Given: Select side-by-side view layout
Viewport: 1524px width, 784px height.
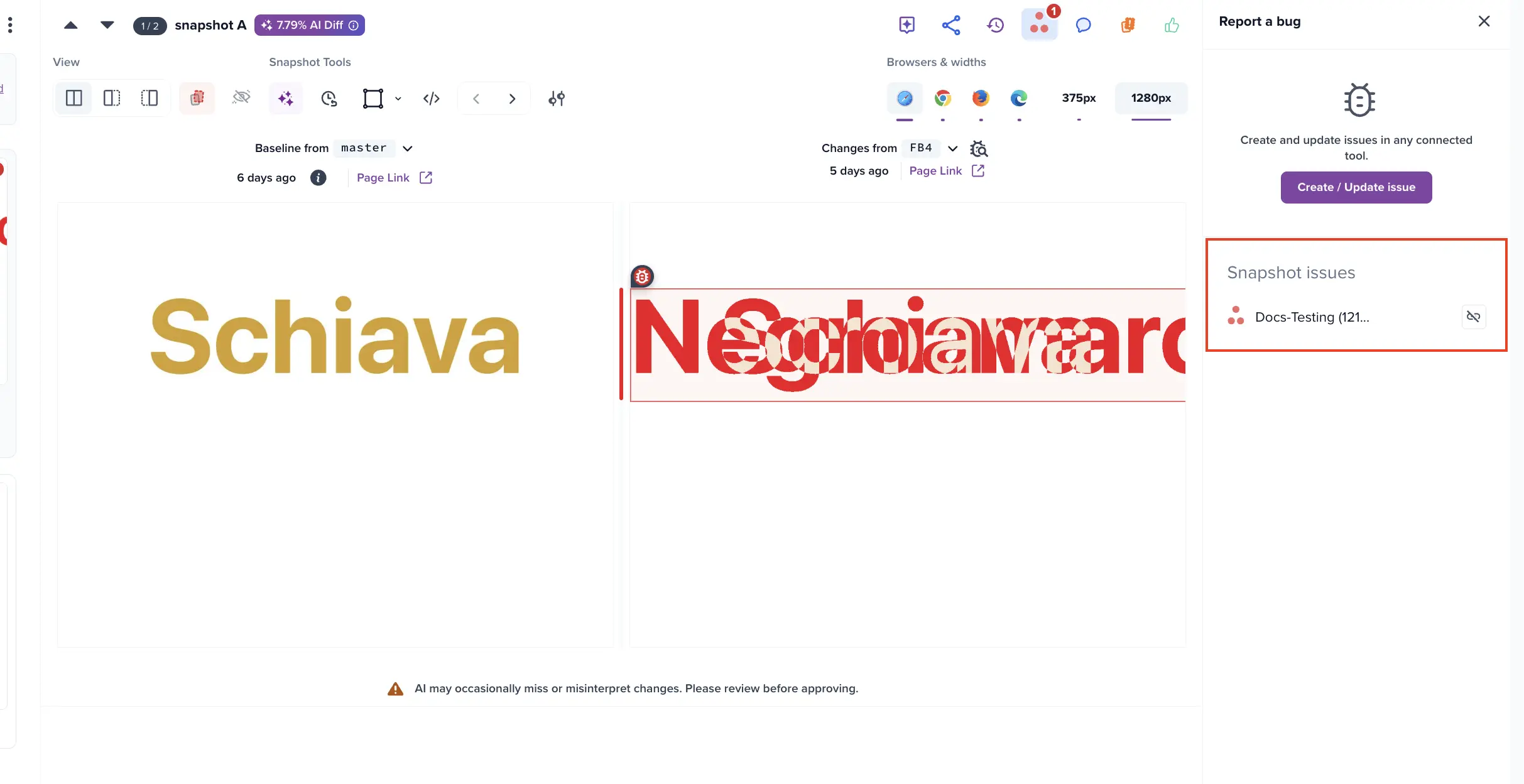Looking at the screenshot, I should tap(74, 98).
